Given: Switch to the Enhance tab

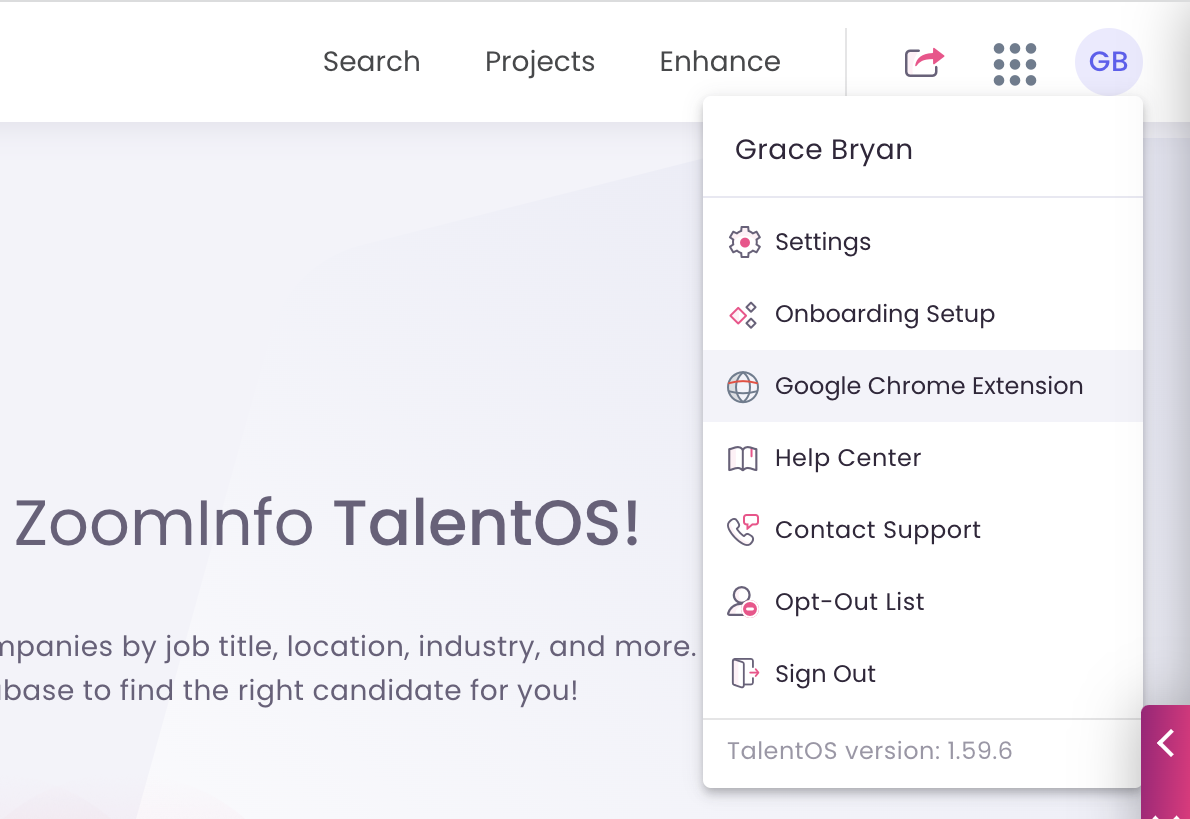Looking at the screenshot, I should pos(720,61).
